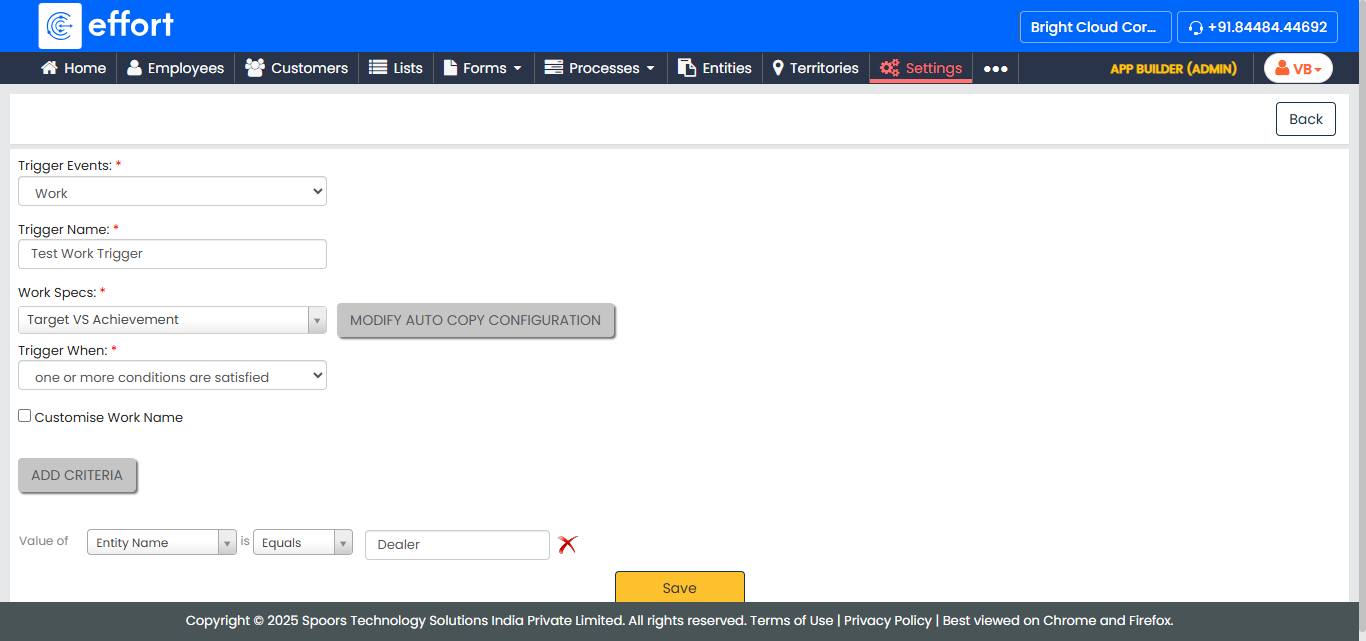1366x641 pixels.
Task: Click the VB user profile icon
Action: 1297,69
